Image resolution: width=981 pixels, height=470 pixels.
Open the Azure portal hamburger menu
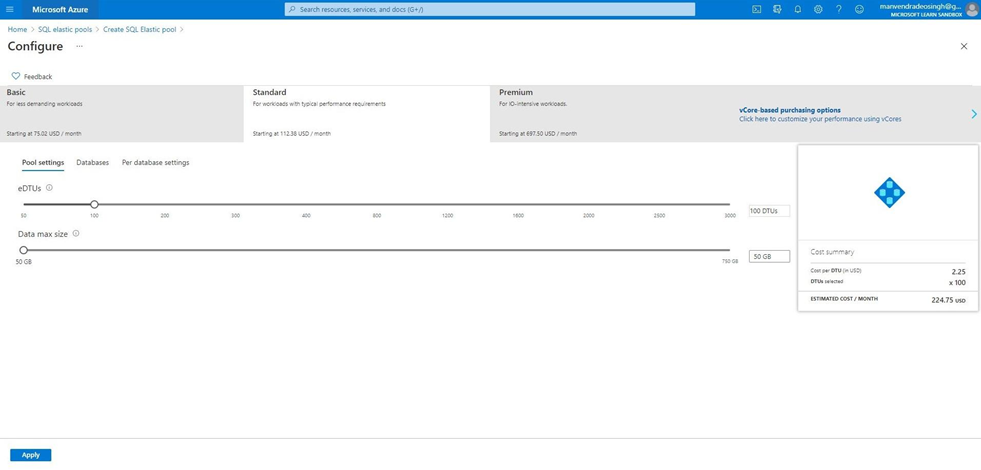(9, 9)
